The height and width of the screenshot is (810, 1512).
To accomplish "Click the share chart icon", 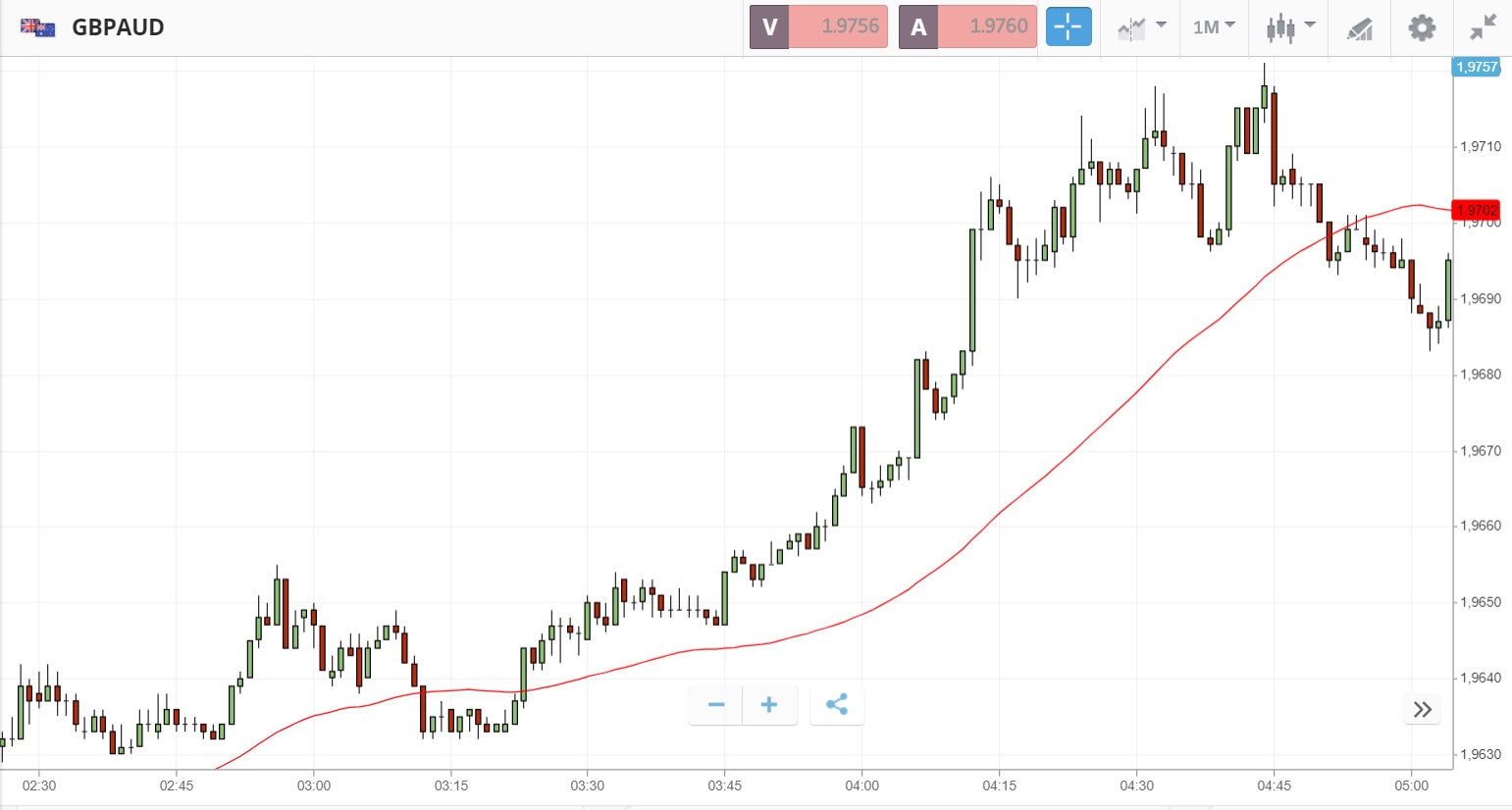I will point(837,705).
